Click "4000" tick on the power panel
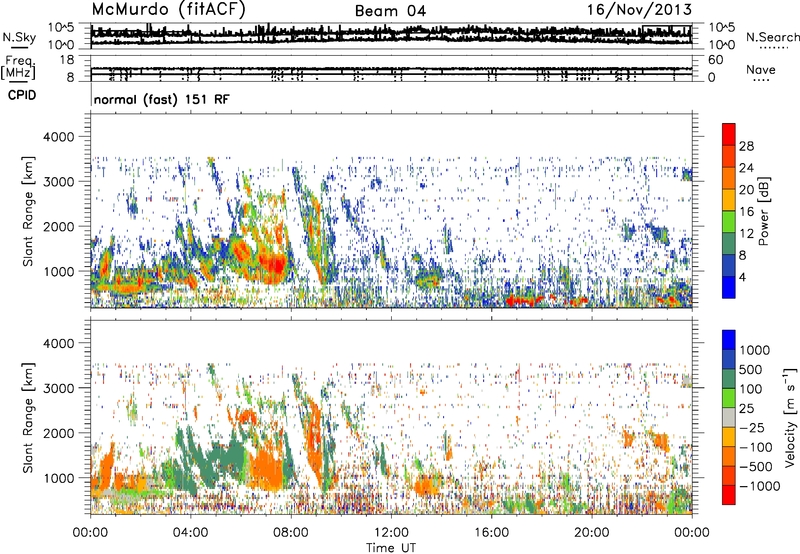Image resolution: width=800 pixels, height=554 pixels. 58,137
